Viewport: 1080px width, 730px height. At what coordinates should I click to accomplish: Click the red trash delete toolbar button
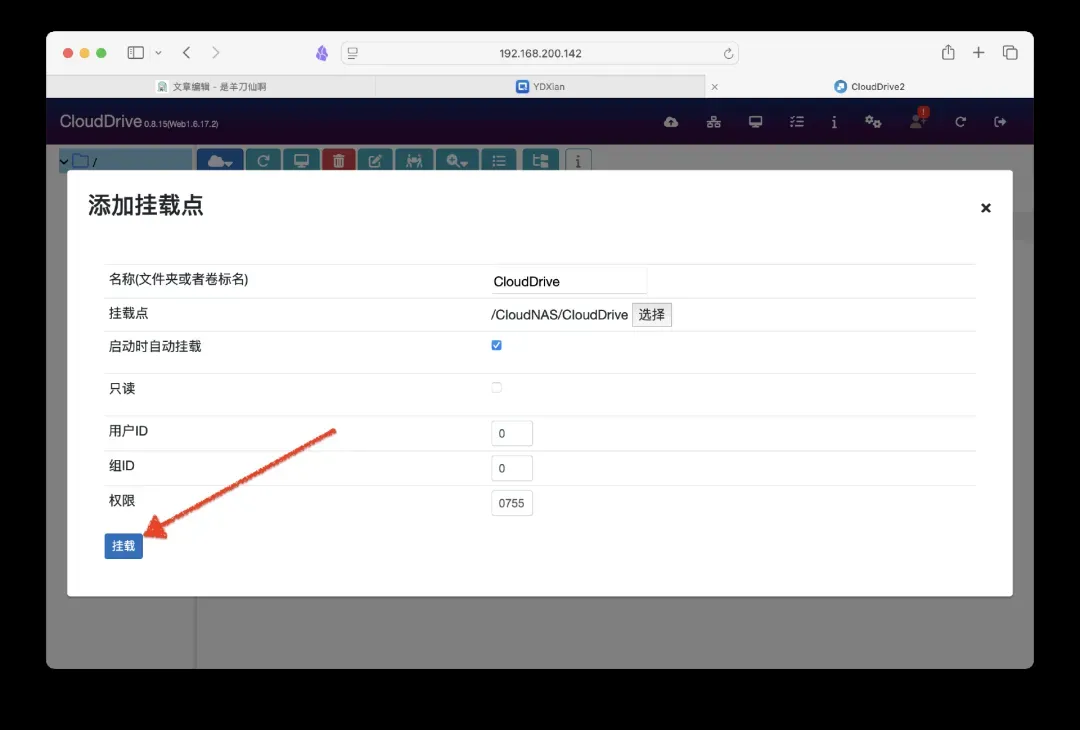point(338,161)
